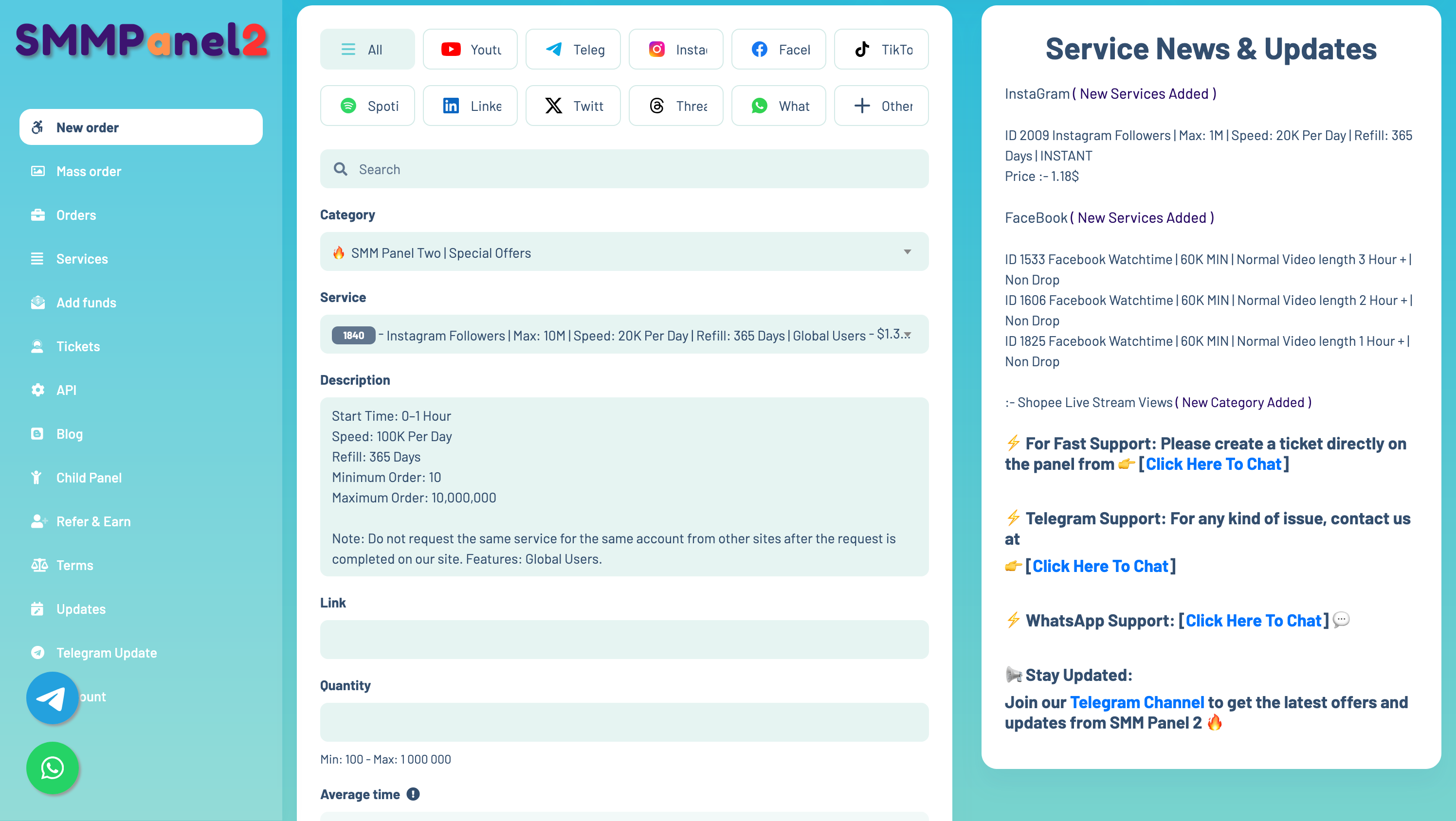1456x821 pixels.
Task: Open the Other platforms filter
Action: 881,106
